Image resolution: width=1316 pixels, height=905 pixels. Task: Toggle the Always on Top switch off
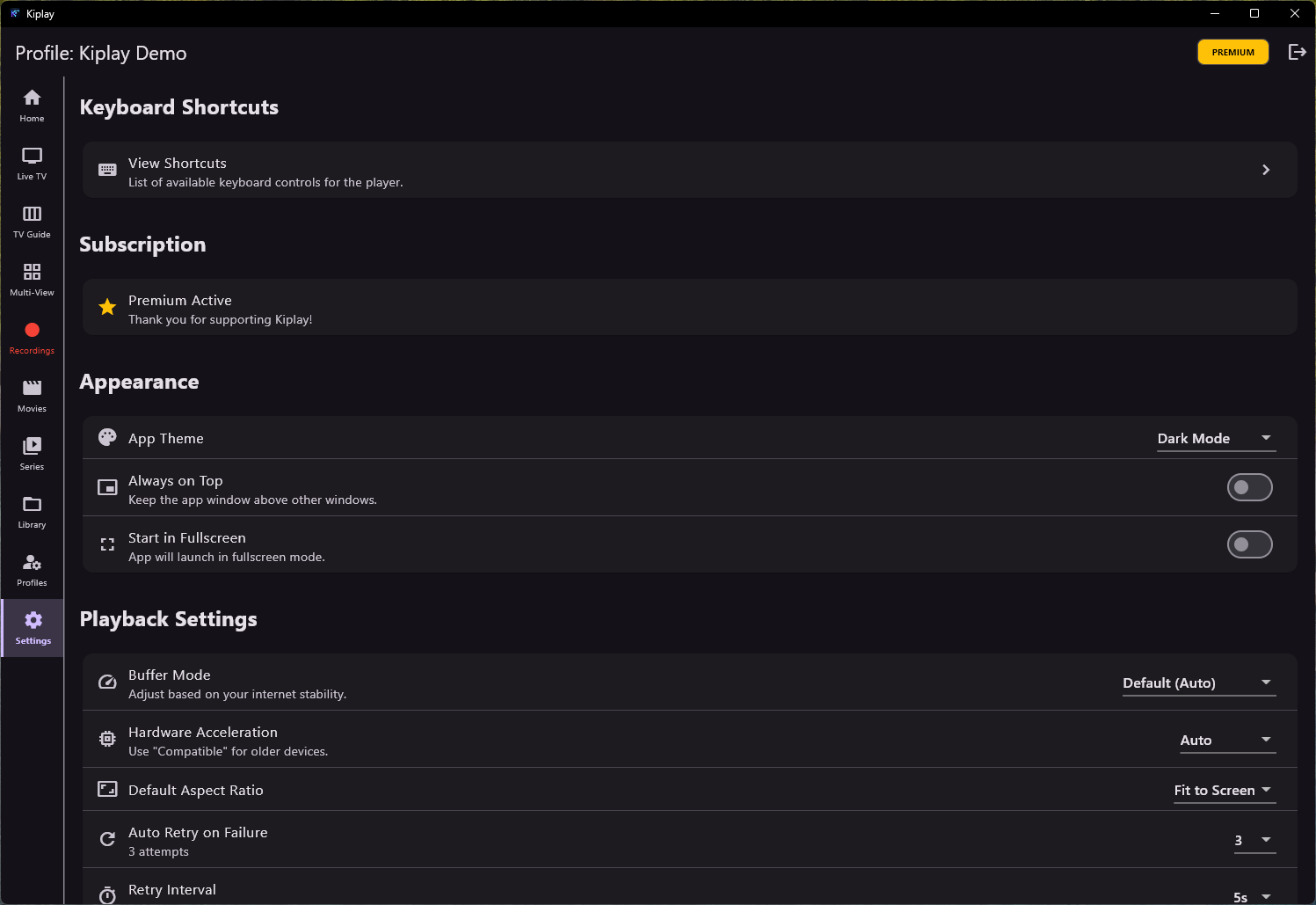pyautogui.click(x=1249, y=486)
